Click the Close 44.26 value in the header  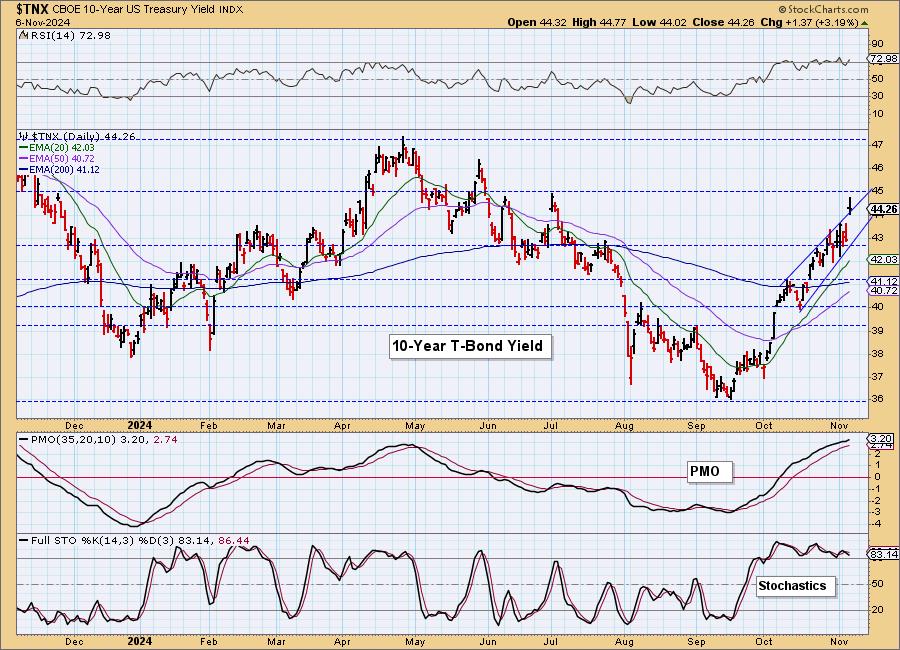coord(723,22)
